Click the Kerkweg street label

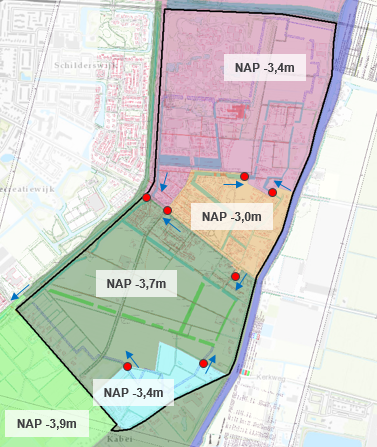271,377
